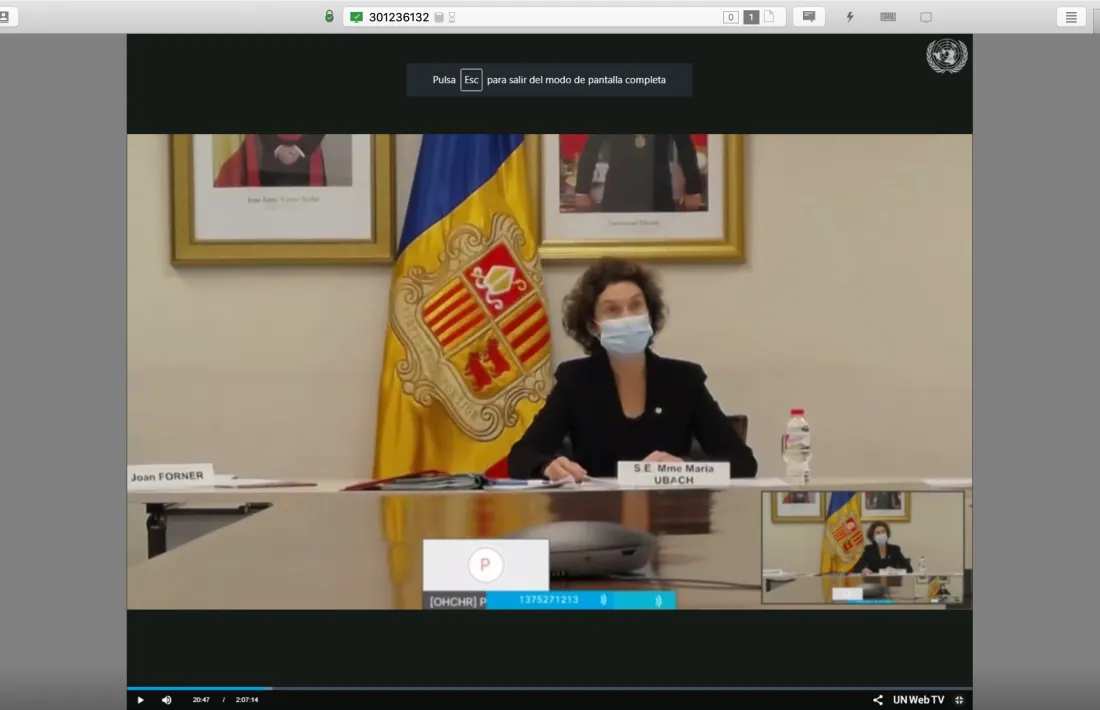Toggle fullscreen with the arrows icon bottom right
The image size is (1100, 710).
959,700
